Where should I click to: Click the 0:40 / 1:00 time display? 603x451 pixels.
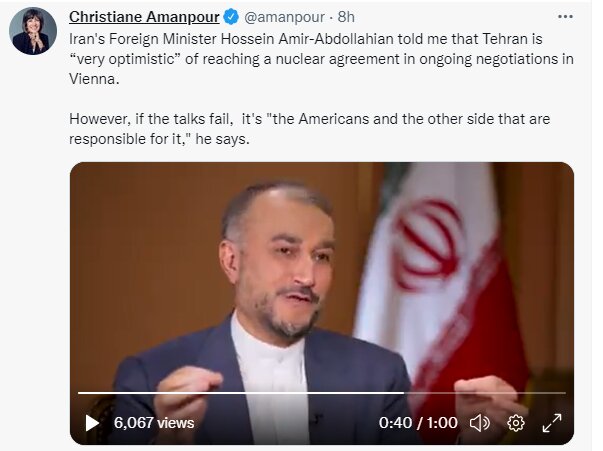tap(418, 423)
